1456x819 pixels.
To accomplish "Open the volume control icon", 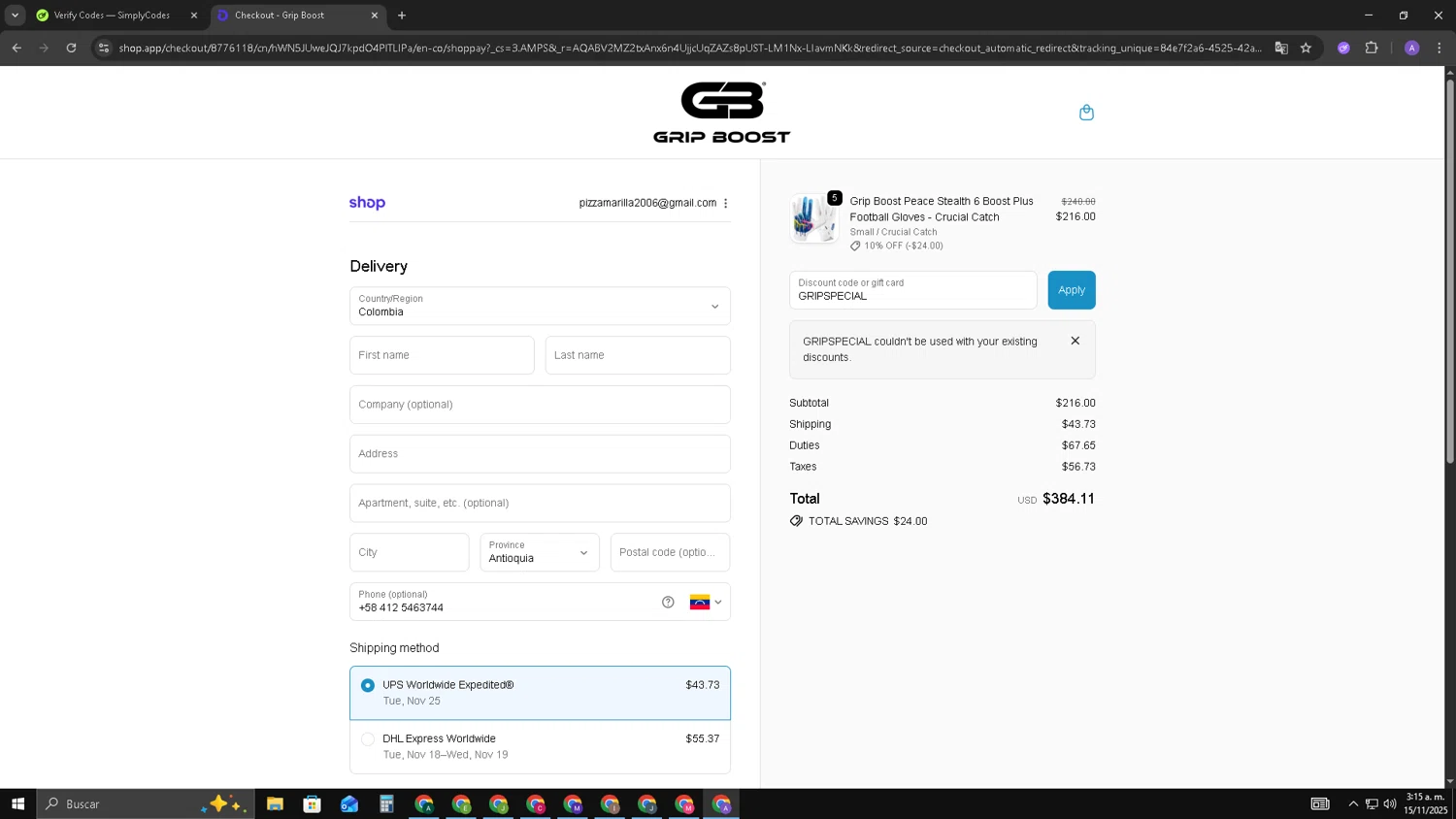I will 1390,803.
